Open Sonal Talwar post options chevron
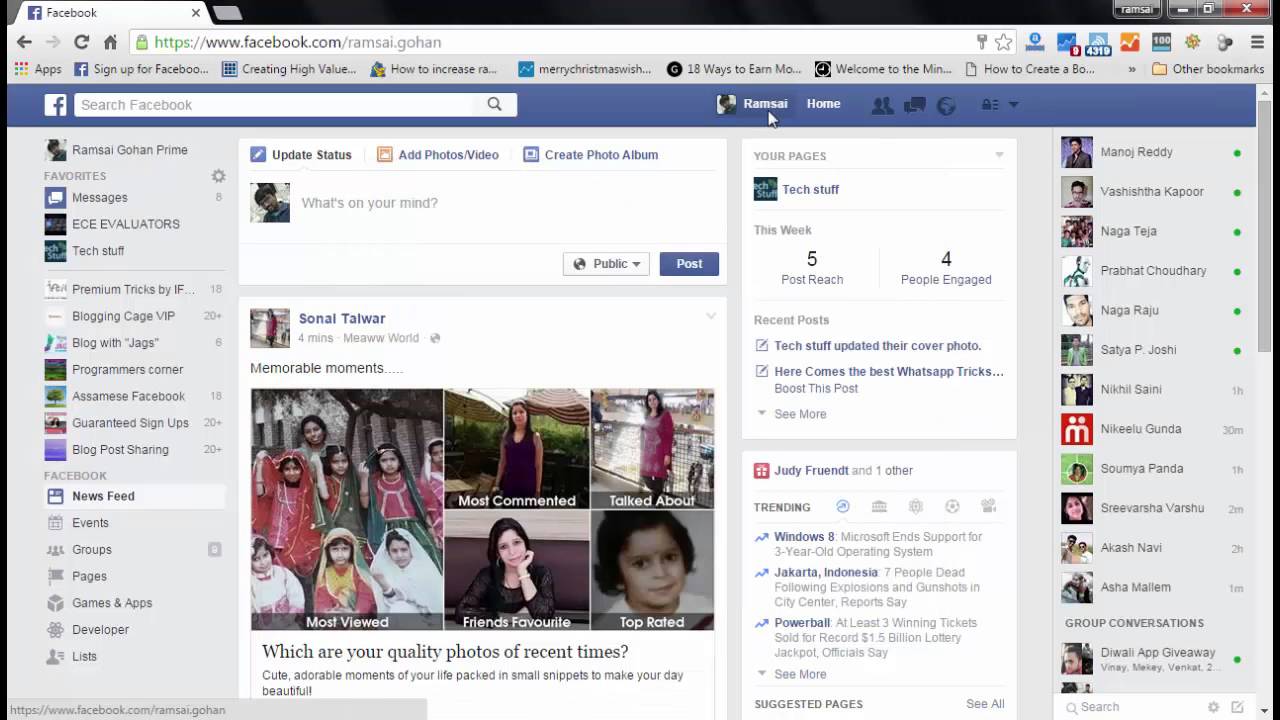Viewport: 1280px width, 720px height. click(711, 316)
